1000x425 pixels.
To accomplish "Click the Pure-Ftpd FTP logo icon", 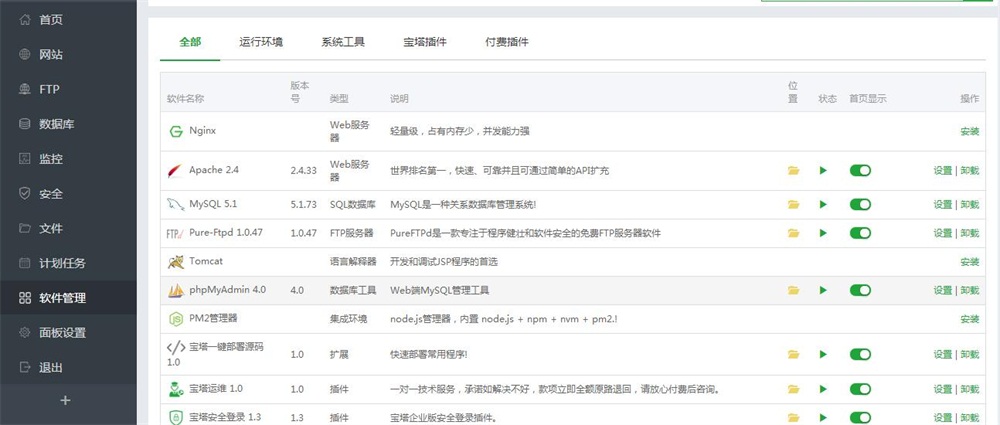I will tap(175, 233).
